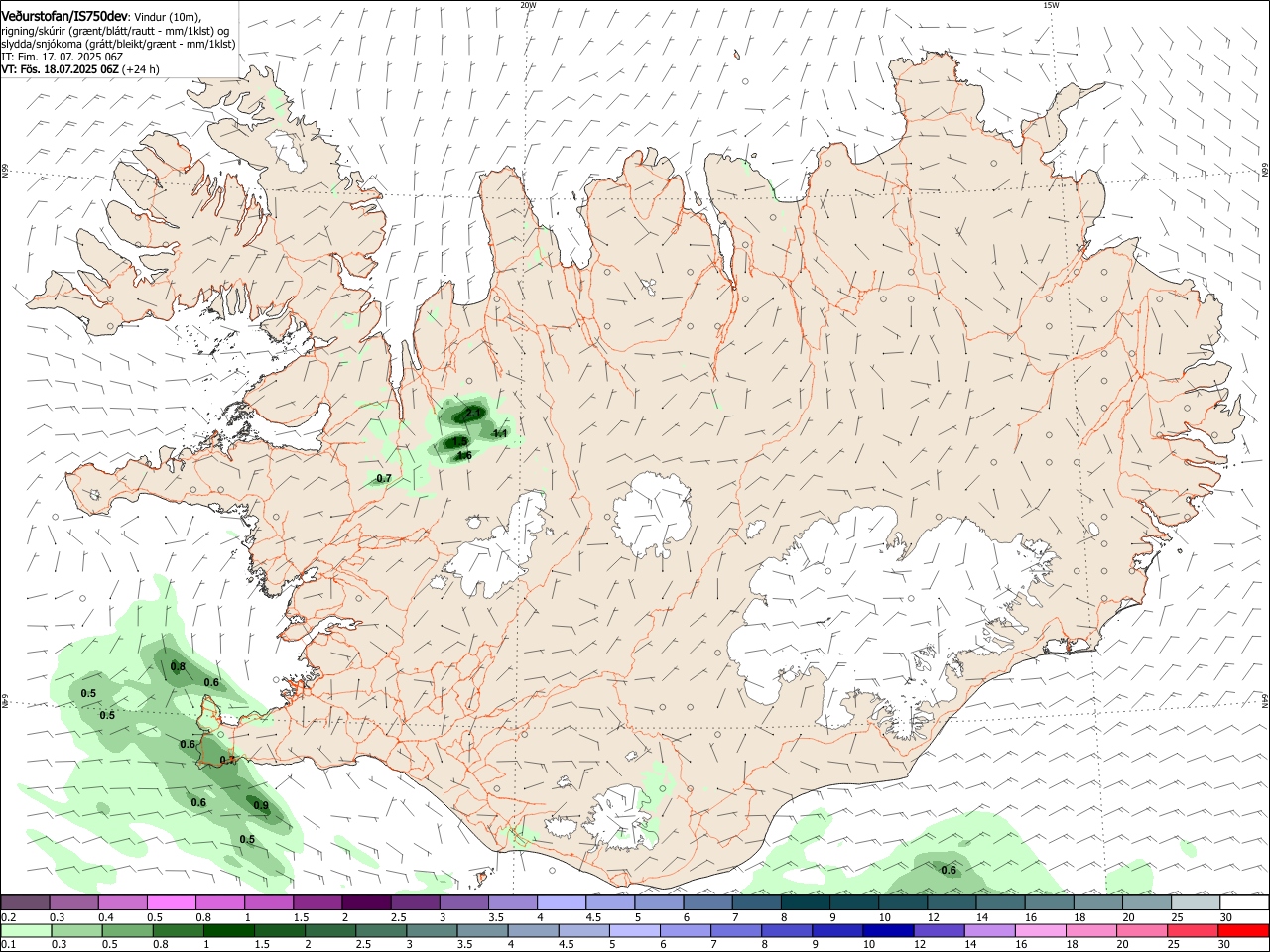The image size is (1270, 952).
Task: Click the "64N" latitude label on right edge
Action: click(x=1265, y=700)
